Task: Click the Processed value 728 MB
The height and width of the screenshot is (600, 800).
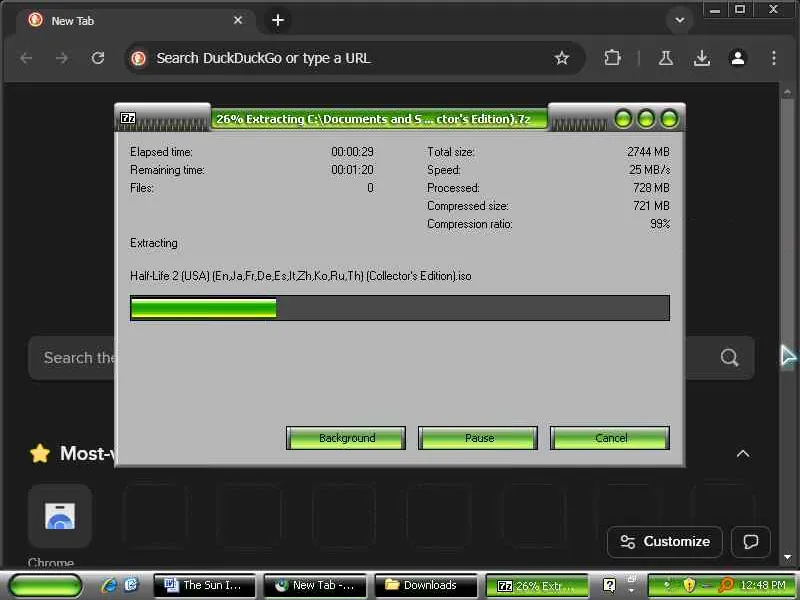Action: pyautogui.click(x=651, y=188)
